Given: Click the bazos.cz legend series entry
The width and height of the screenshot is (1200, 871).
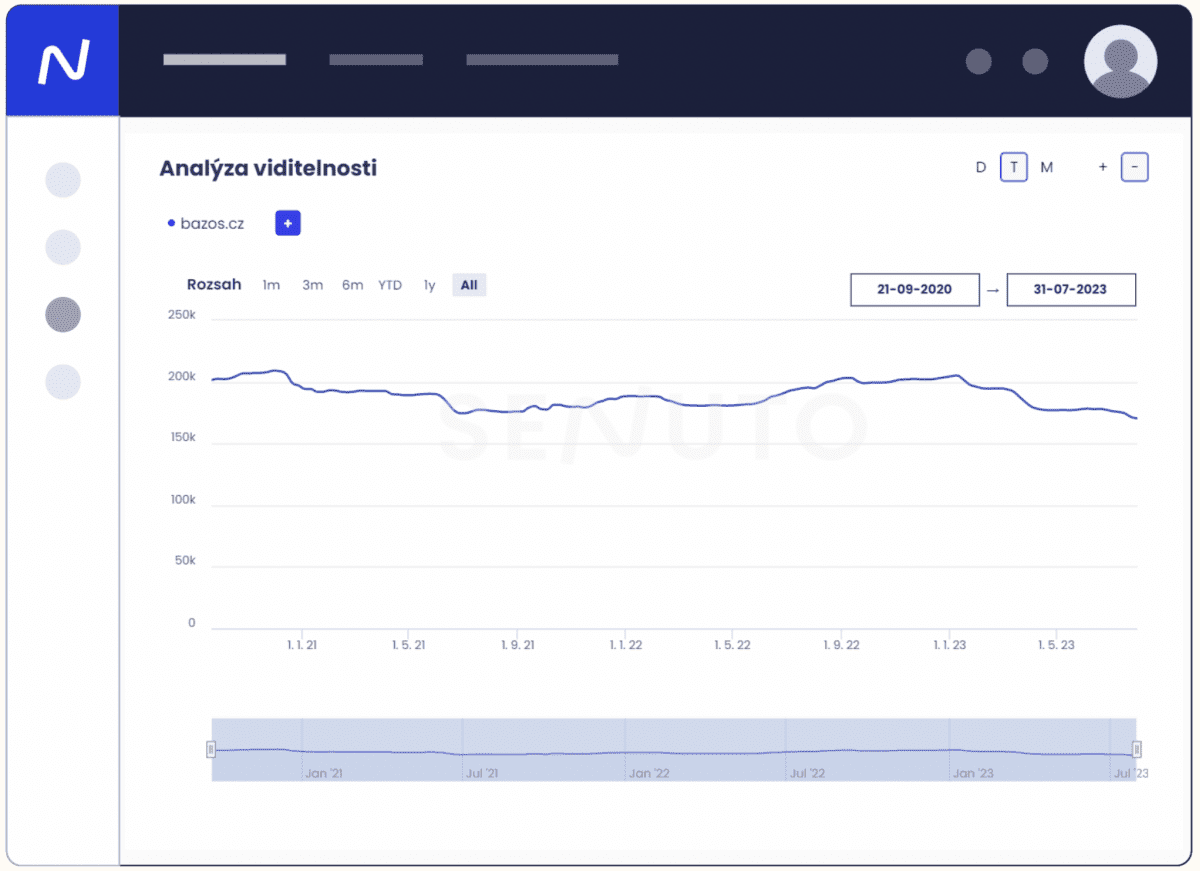Looking at the screenshot, I should click(206, 224).
